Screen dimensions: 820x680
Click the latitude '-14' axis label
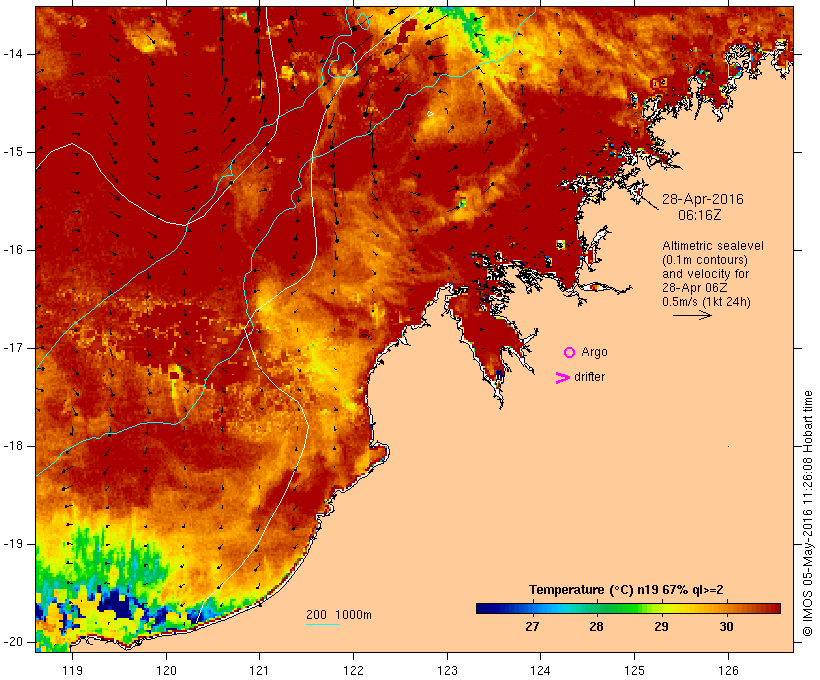coord(13,54)
